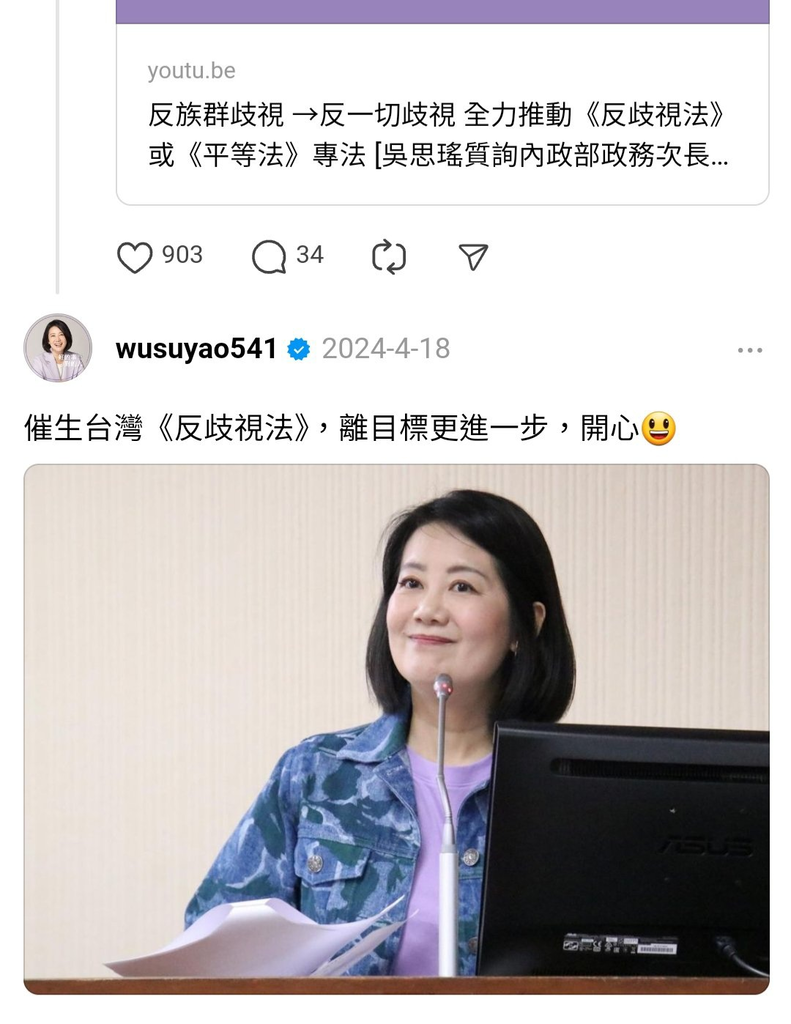Open the photo of woman at microphone

[396, 729]
